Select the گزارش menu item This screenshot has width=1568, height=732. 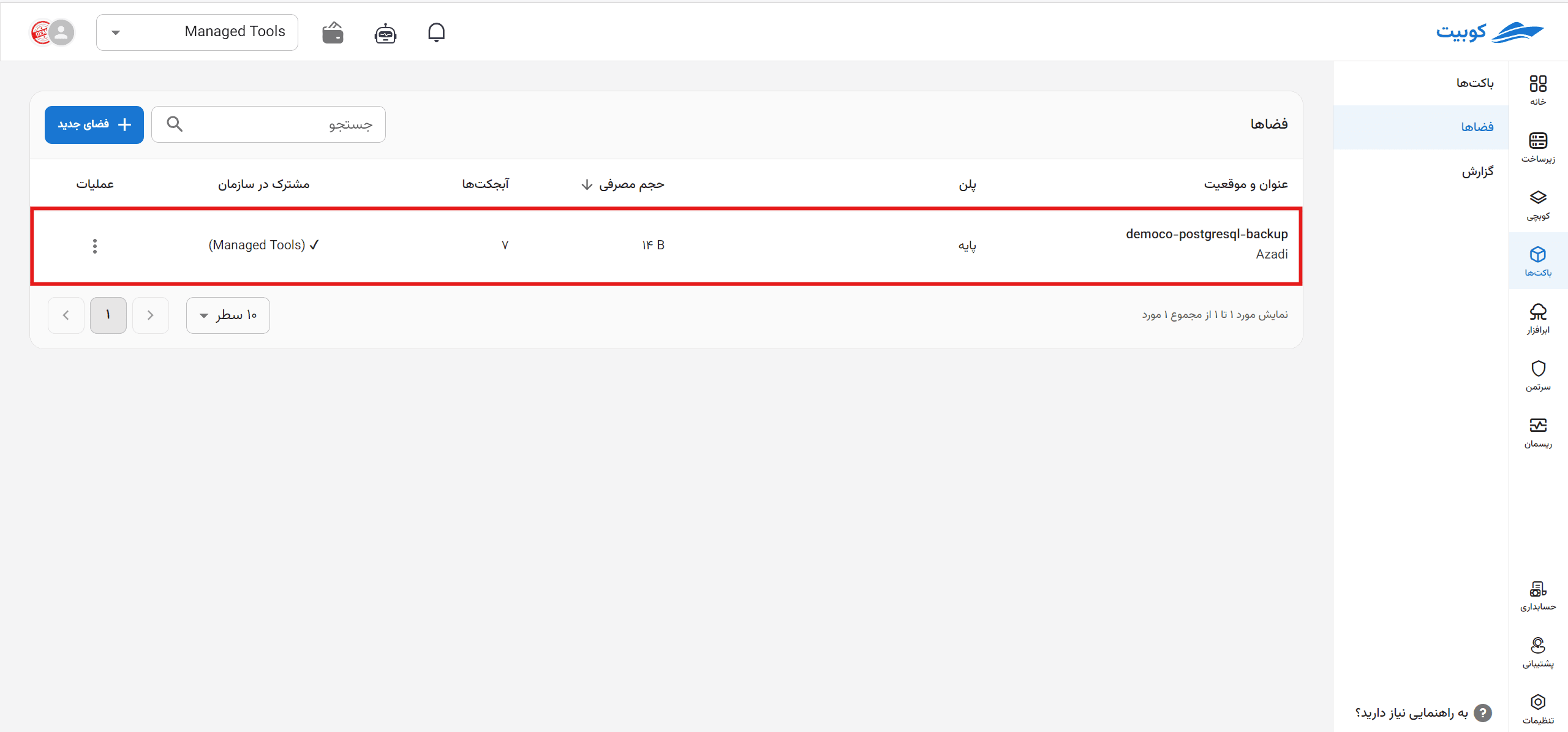point(1421,171)
